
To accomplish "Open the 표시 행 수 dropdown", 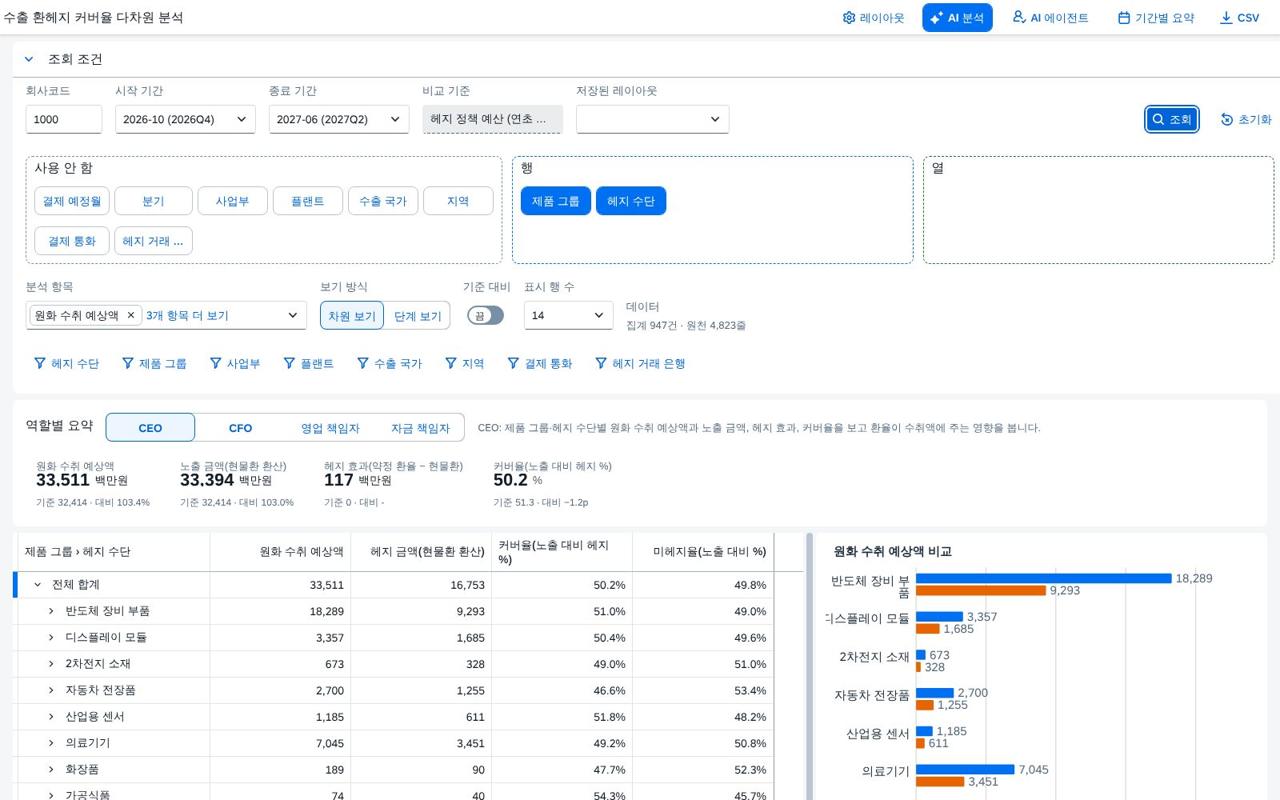I will pyautogui.click(x=568, y=315).
